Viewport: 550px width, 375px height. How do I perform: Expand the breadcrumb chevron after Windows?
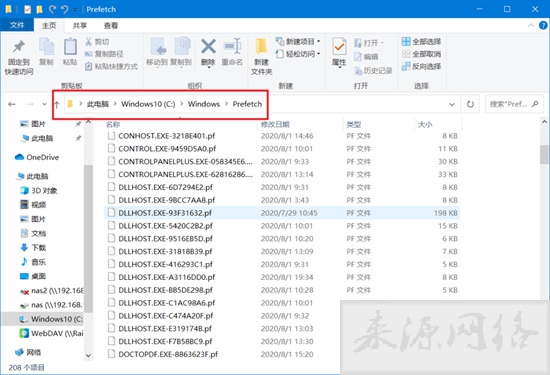point(226,104)
